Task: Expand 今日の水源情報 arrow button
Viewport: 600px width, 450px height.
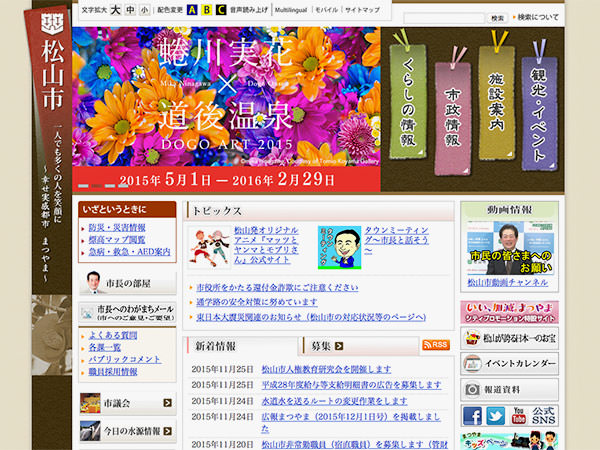Action: click(167, 432)
